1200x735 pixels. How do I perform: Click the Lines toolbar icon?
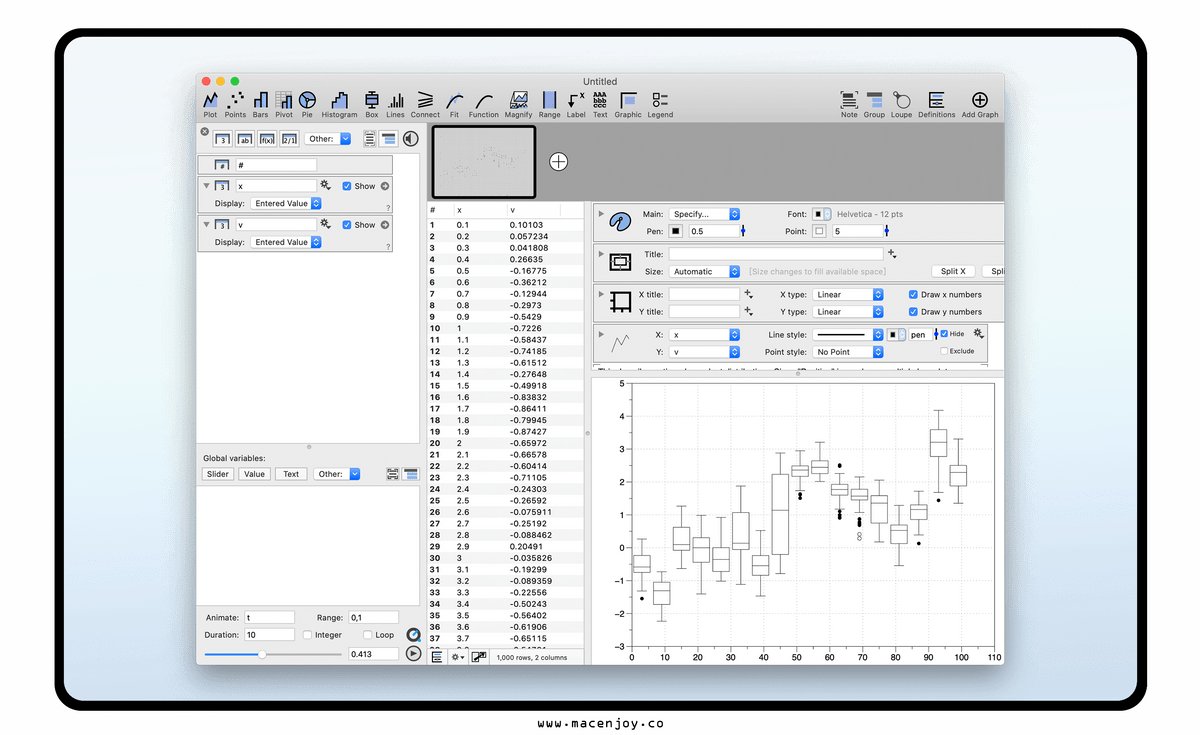click(x=396, y=103)
